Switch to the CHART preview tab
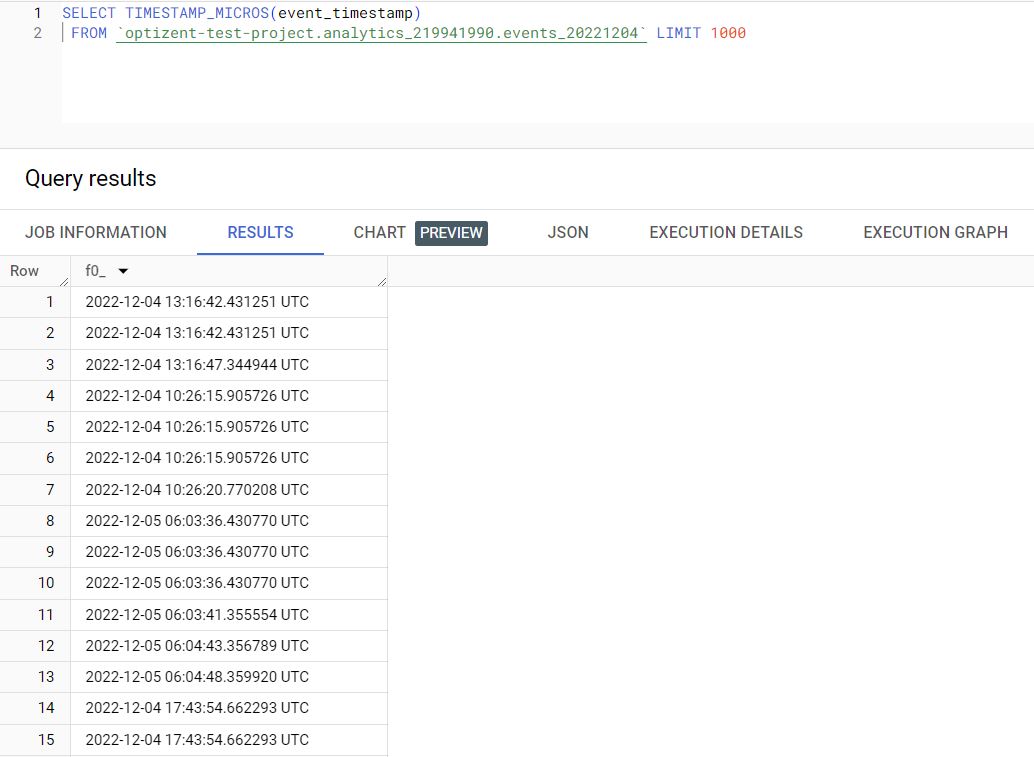The width and height of the screenshot is (1034, 757). (378, 232)
